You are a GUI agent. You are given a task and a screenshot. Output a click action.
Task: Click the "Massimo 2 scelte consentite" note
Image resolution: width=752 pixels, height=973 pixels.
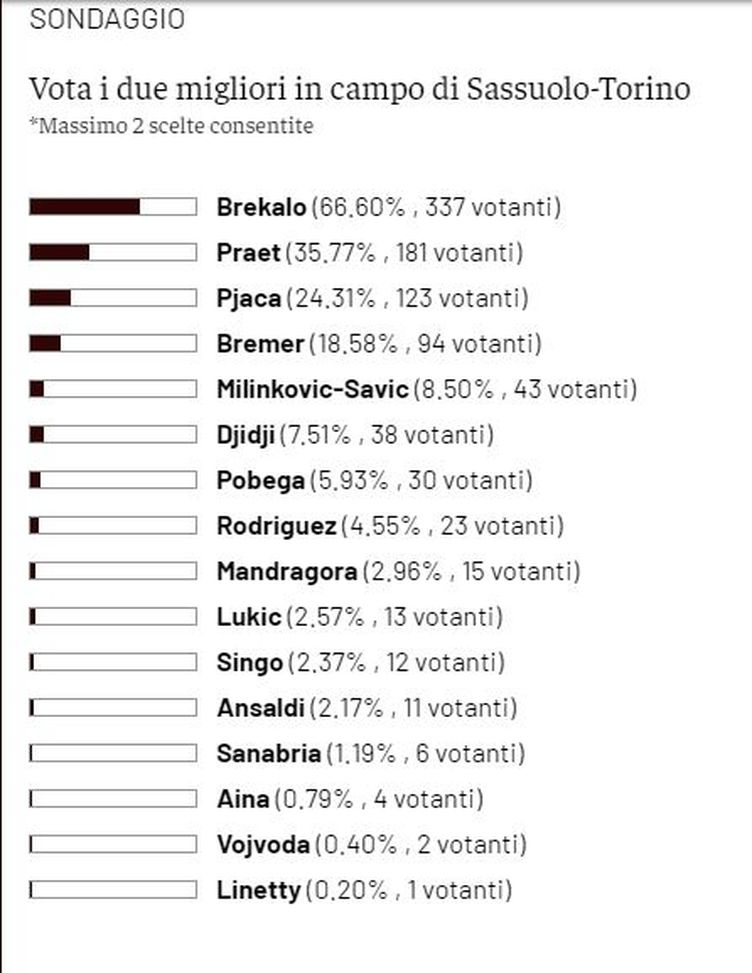point(171,126)
